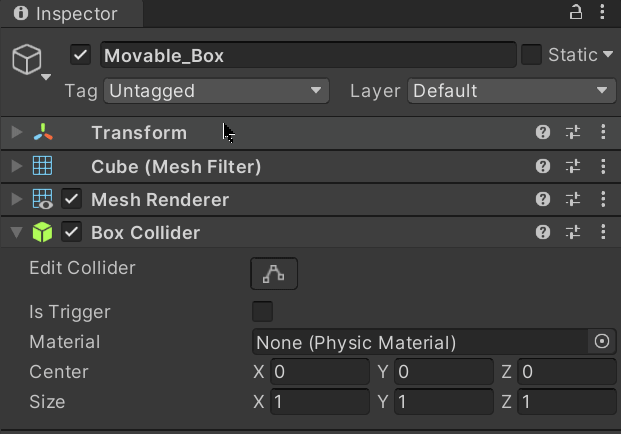Open Cube (Mesh Filter) presets icon
This screenshot has width=621, height=434.
coord(573,166)
